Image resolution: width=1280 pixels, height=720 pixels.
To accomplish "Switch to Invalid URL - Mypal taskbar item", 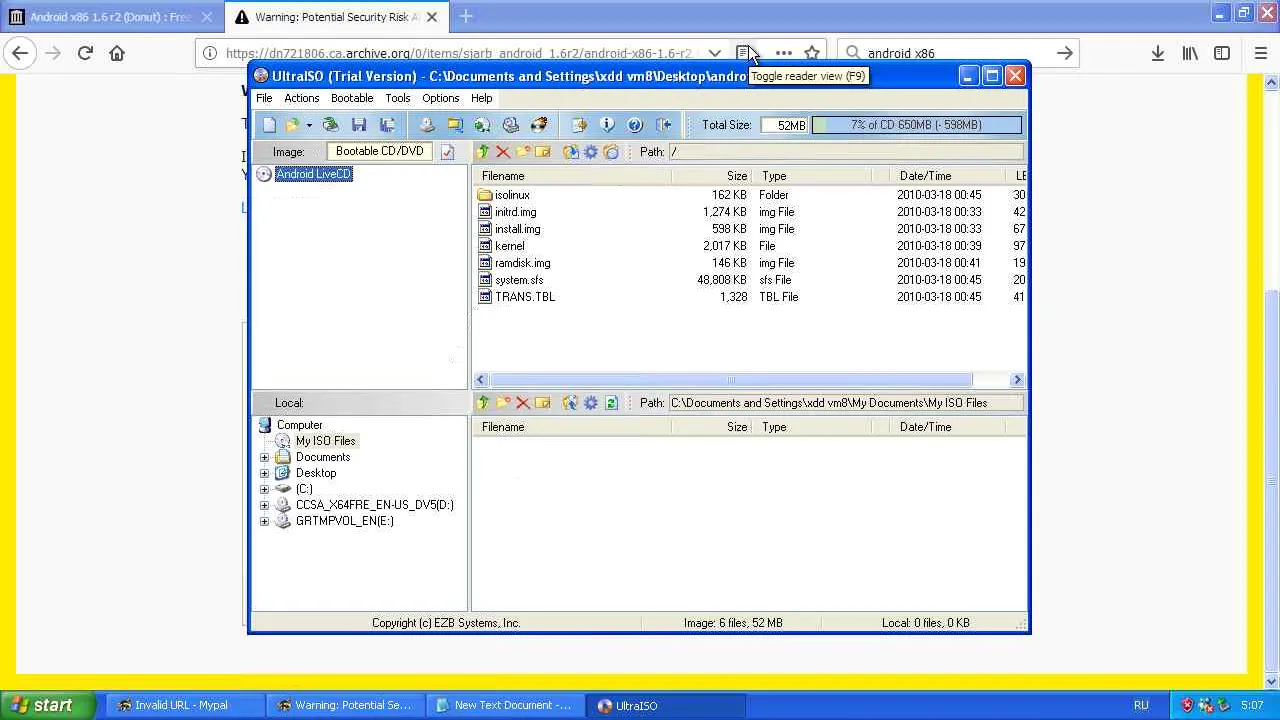I will (x=185, y=705).
